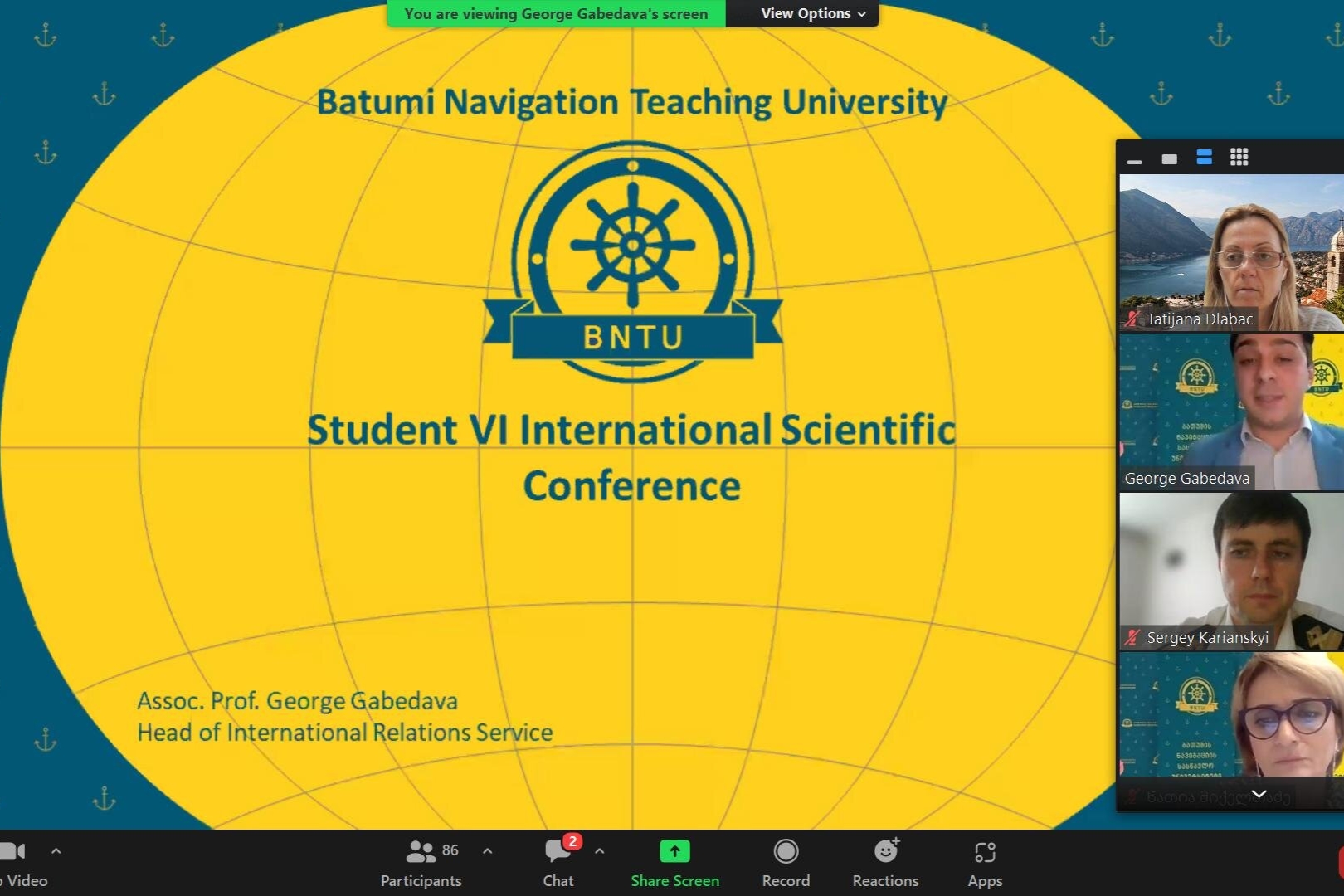Click the BNTU logo on the shared slide
The height and width of the screenshot is (896, 1344).
pos(632,262)
